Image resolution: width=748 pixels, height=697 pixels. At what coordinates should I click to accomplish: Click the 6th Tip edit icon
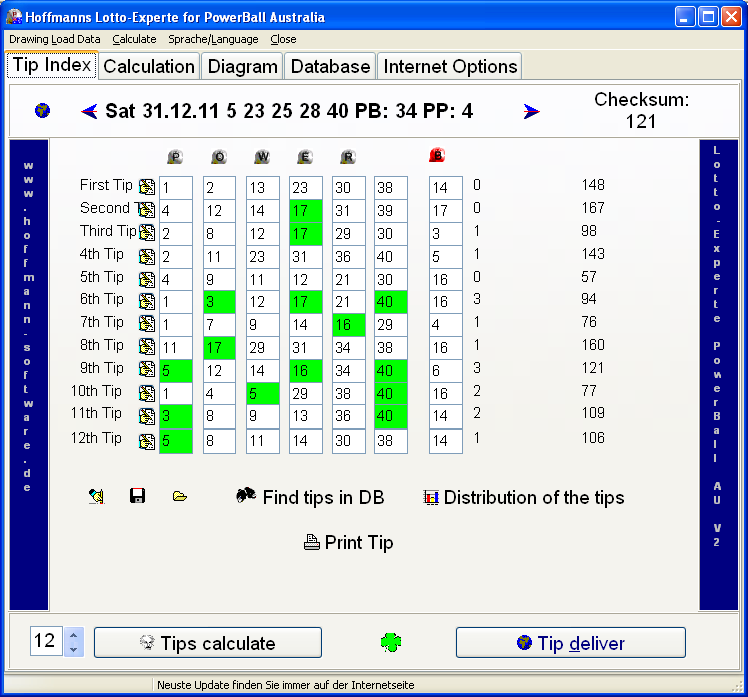click(147, 301)
